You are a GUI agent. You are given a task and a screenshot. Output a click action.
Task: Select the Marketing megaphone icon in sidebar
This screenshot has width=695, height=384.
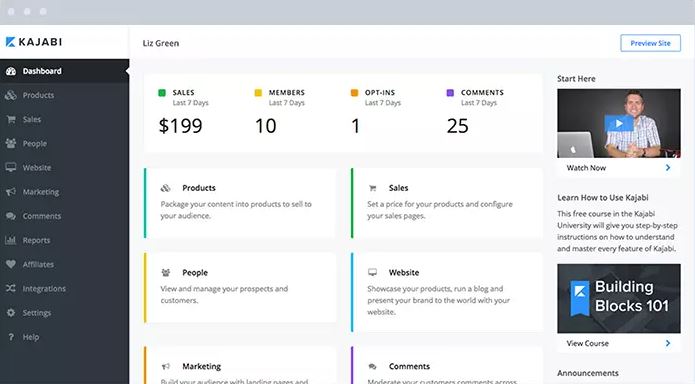click(11, 192)
